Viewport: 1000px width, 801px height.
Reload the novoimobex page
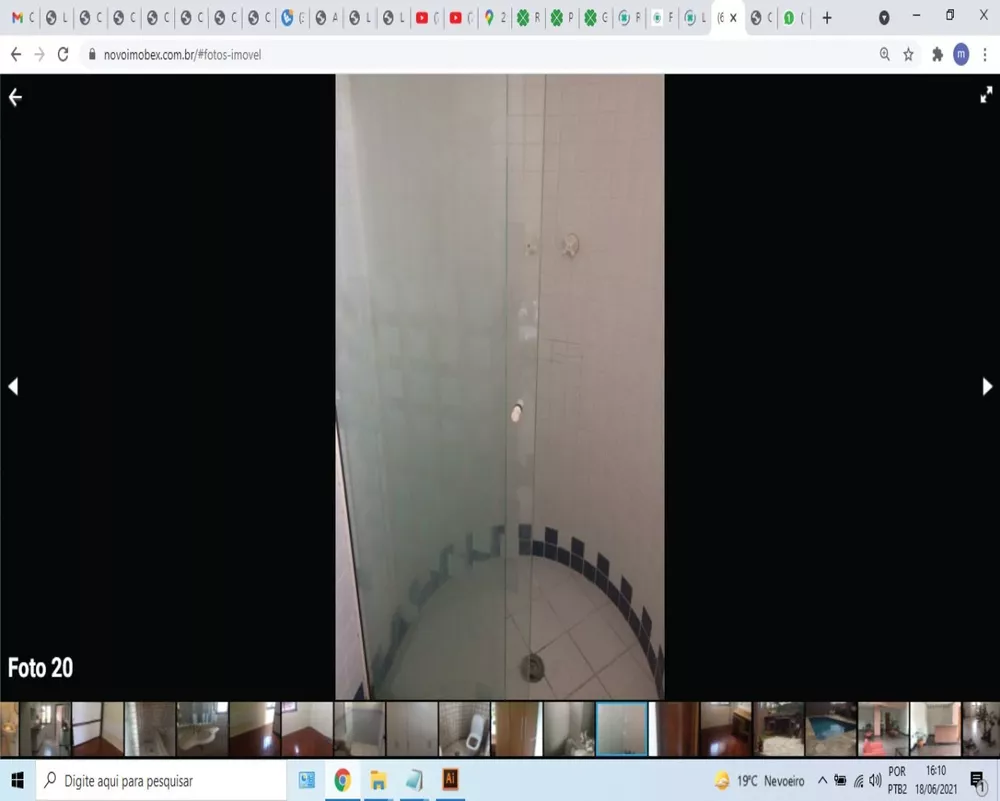point(62,55)
